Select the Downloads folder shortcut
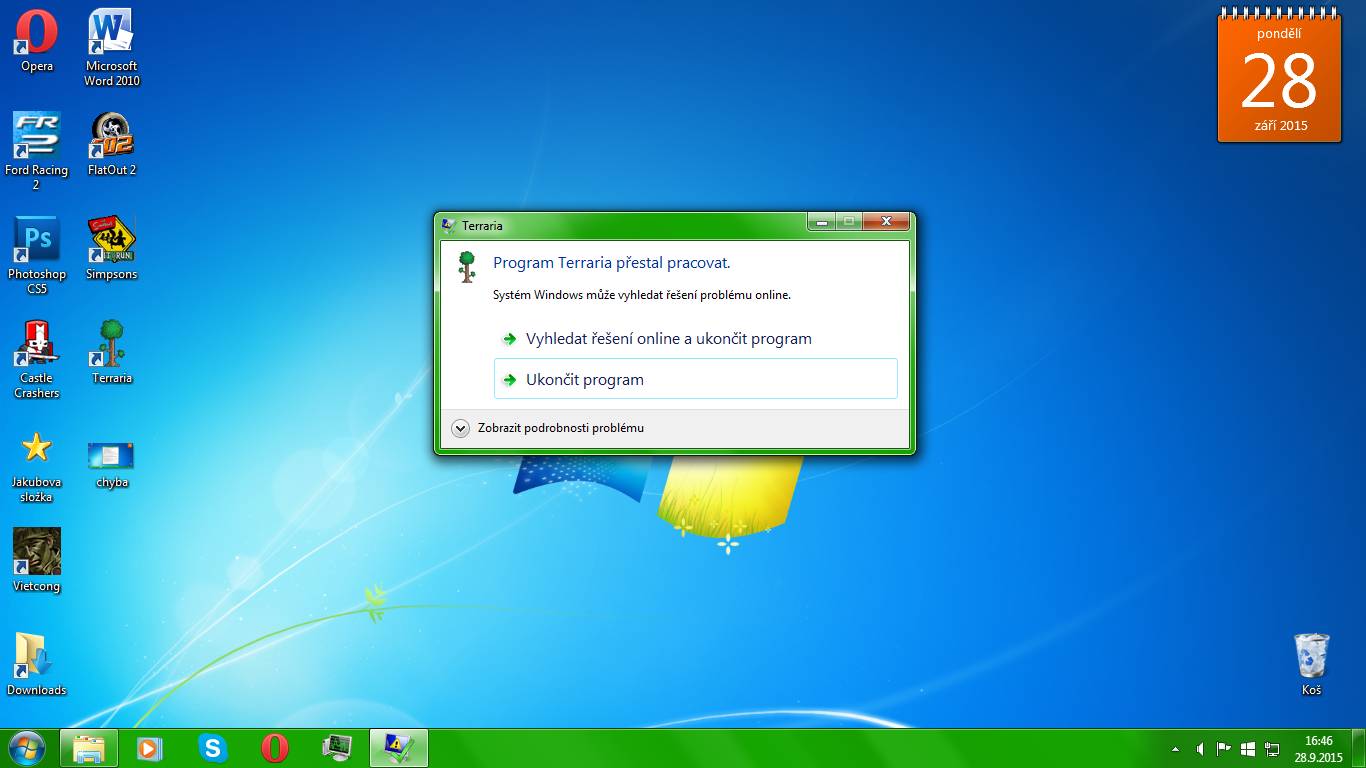The image size is (1366, 768). (37, 664)
